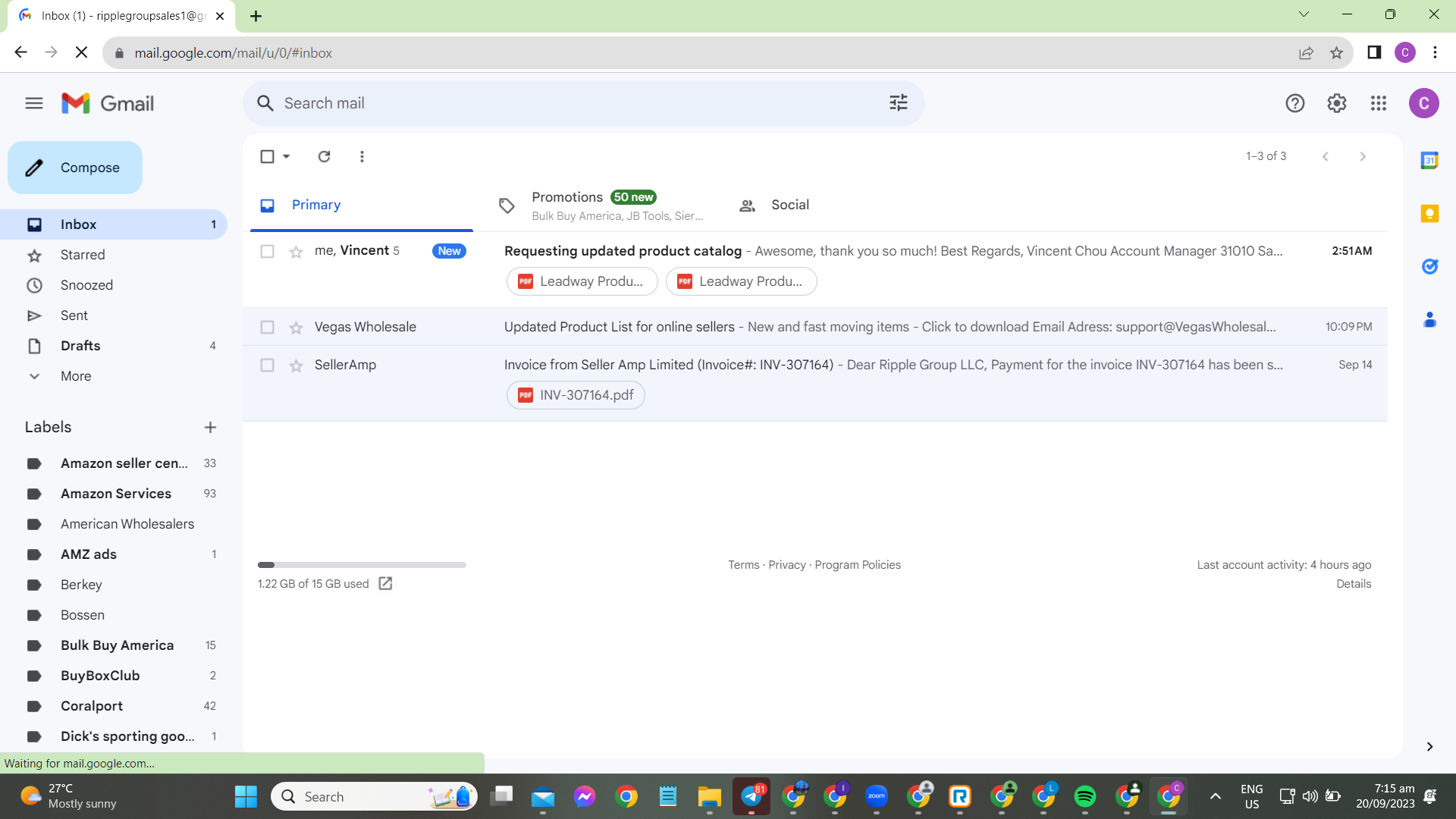Bookmark this page with the star icon
1456x819 pixels.
[x=1336, y=53]
